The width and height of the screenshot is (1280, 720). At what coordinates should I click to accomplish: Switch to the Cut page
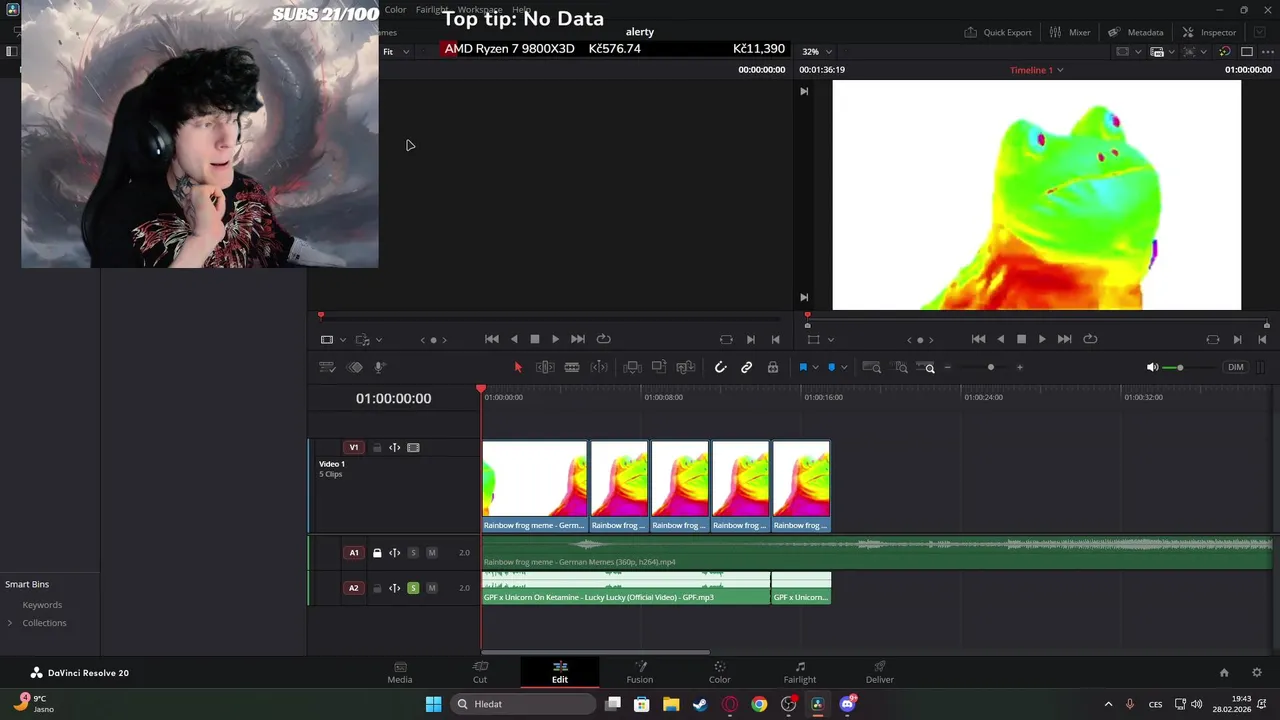point(480,672)
